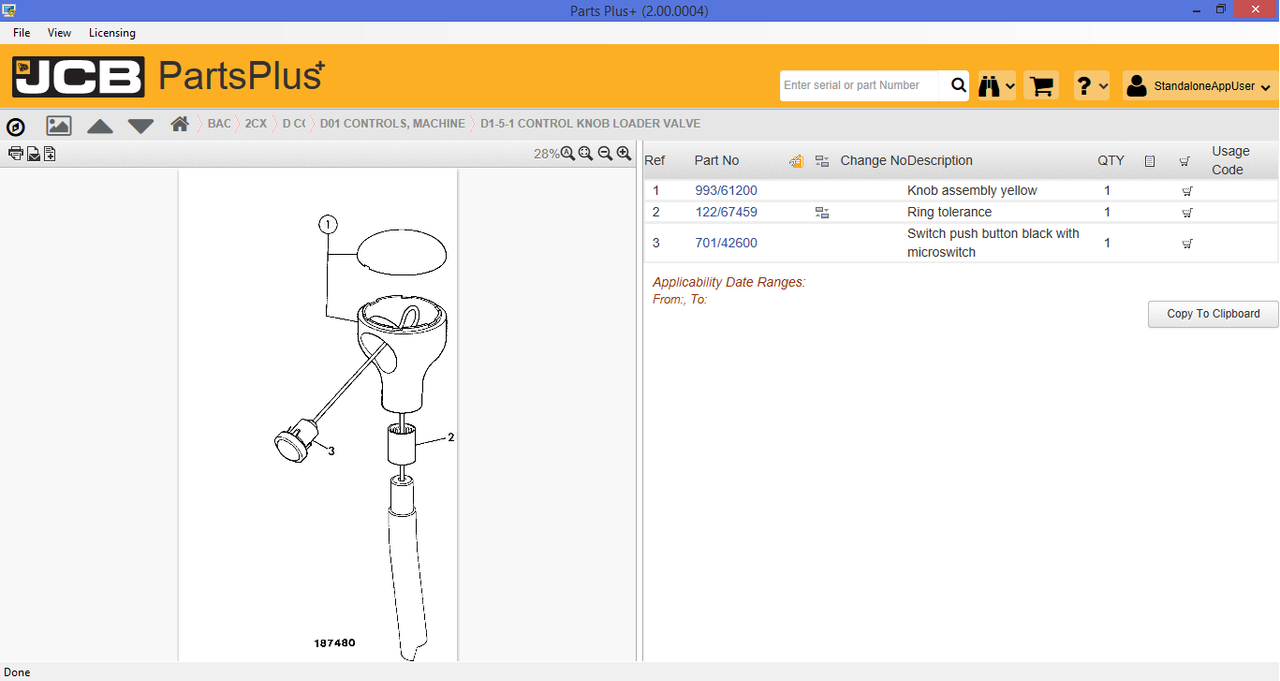The height and width of the screenshot is (681, 1280).
Task: Click the Applicability Date Ranges text
Action: (x=729, y=283)
